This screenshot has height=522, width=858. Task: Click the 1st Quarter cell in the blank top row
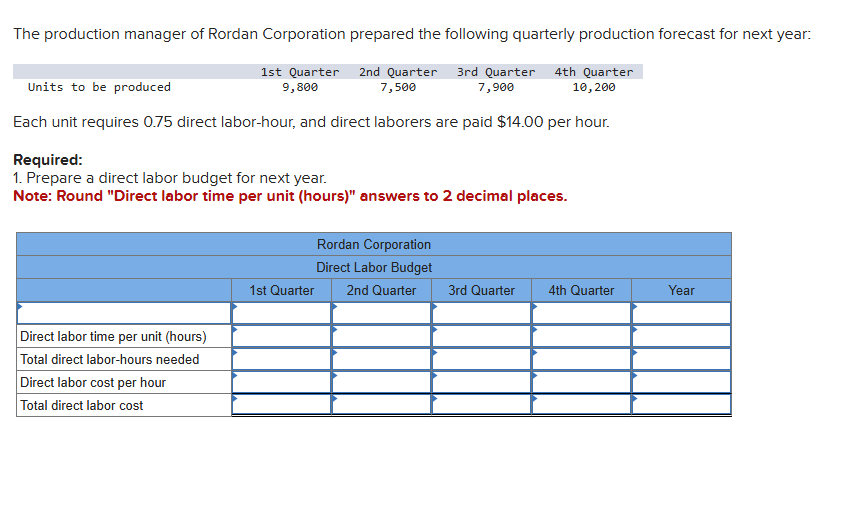(281, 313)
